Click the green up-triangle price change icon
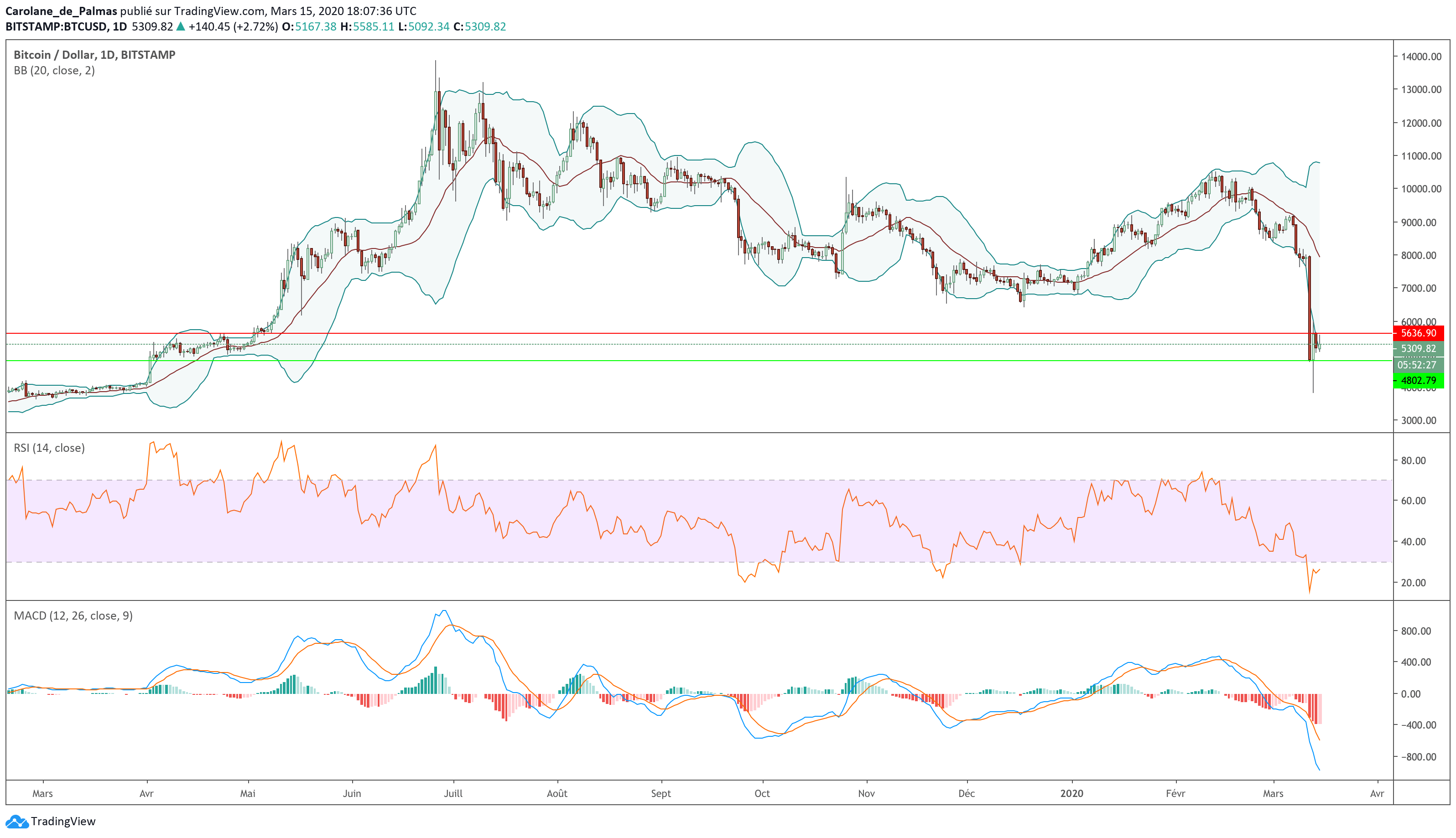Screen dimensions: 1456x838 (x=181, y=26)
